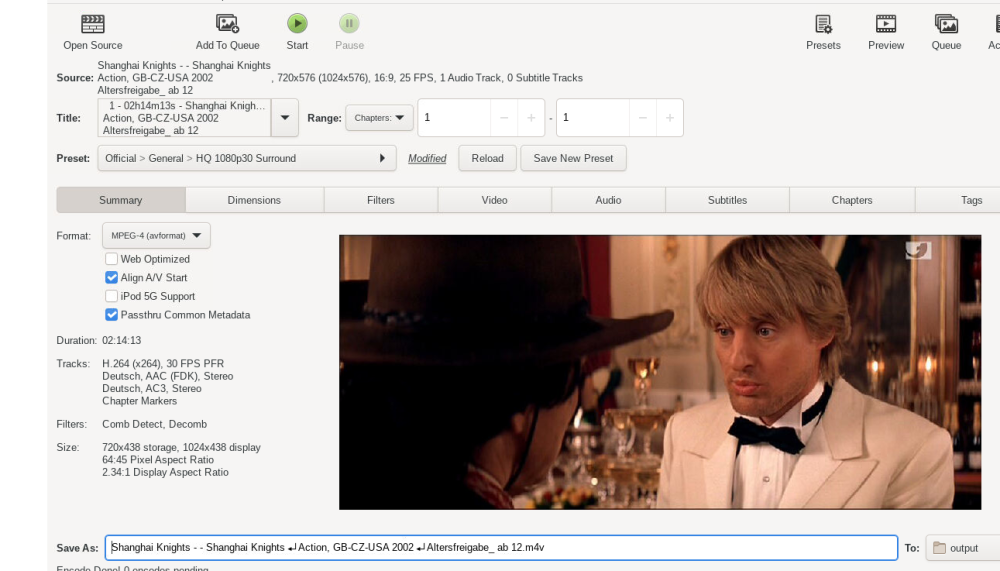Click the Save As filename field
This screenshot has width=1000, height=571.
pyautogui.click(x=501, y=548)
